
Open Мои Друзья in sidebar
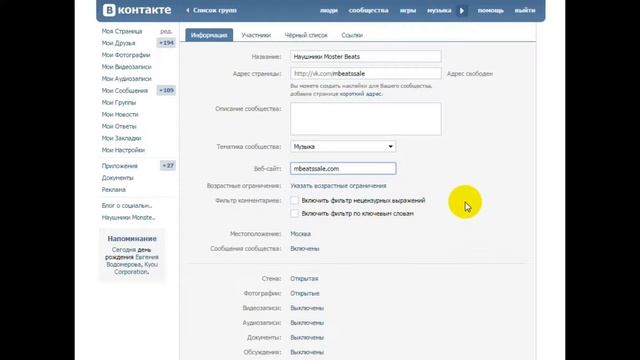pos(118,43)
